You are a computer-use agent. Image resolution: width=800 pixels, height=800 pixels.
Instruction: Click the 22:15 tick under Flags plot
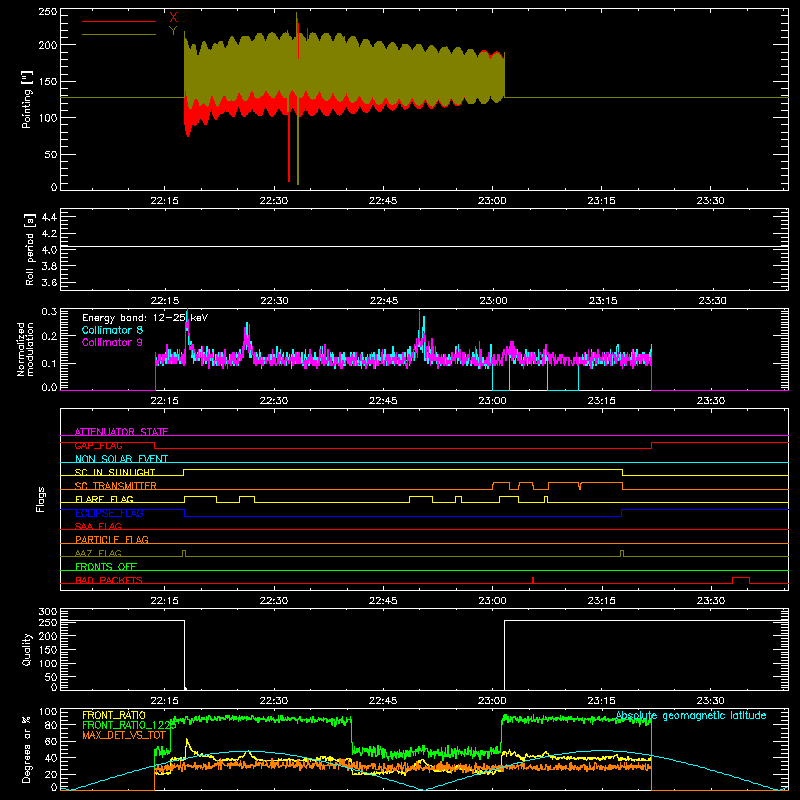pos(164,601)
